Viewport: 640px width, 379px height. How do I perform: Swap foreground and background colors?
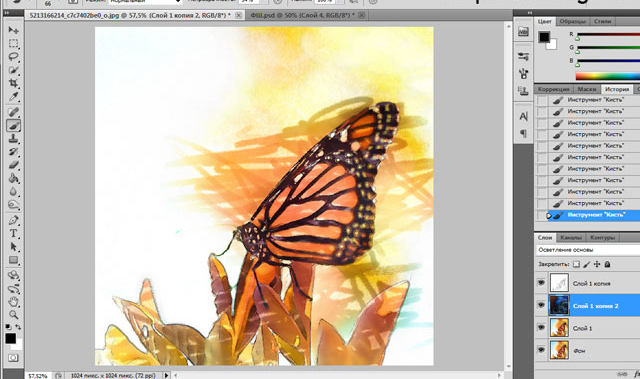point(18,327)
